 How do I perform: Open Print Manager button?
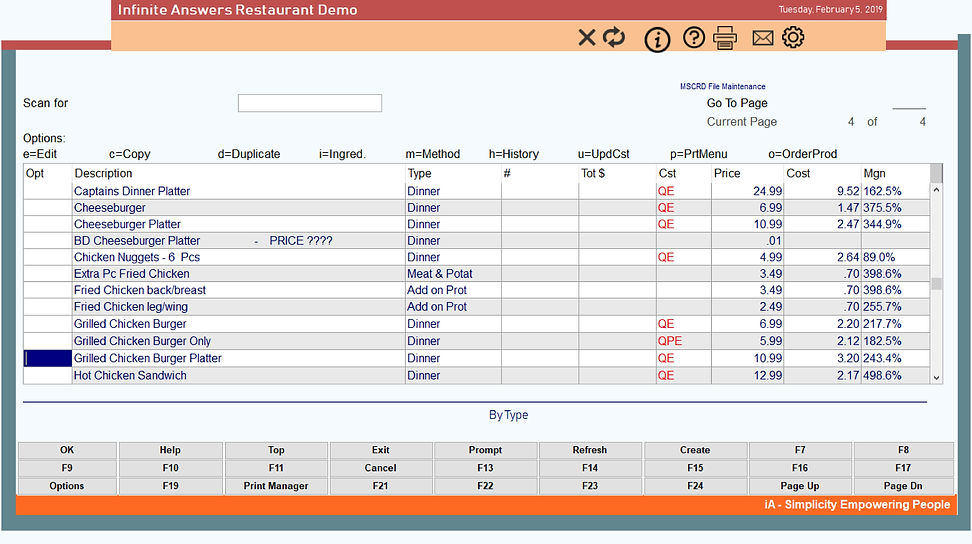coord(276,486)
